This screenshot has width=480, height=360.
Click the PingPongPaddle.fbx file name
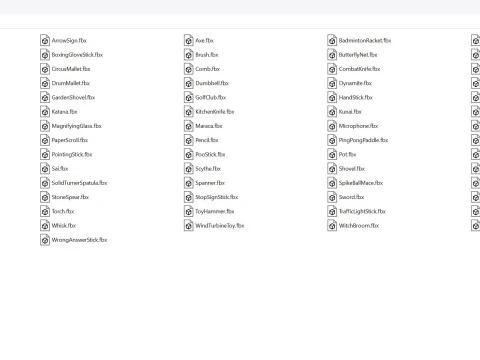(x=363, y=140)
